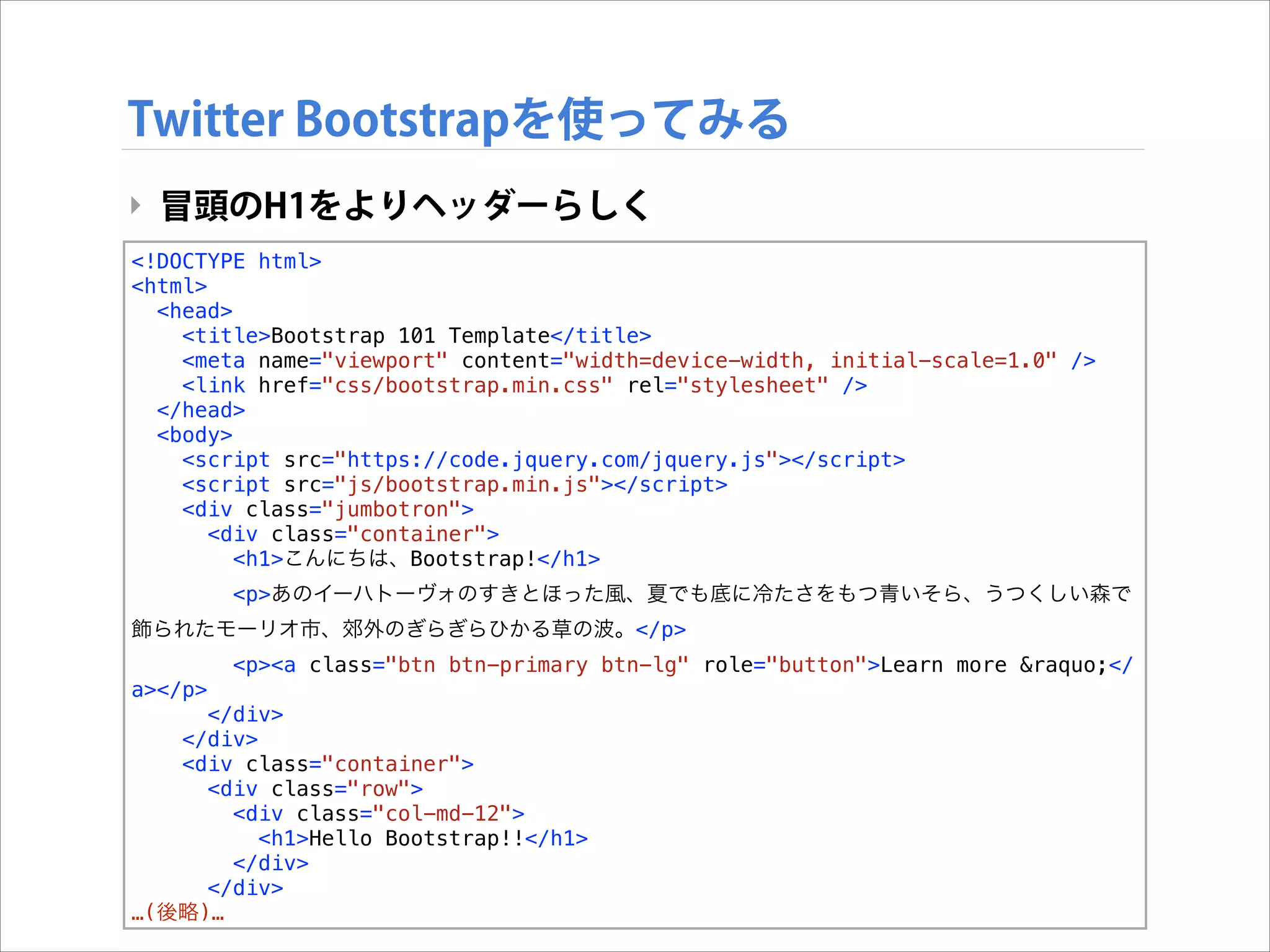Click the 'btn btn-primary btn-lg' class value
The height and width of the screenshot is (952, 1270).
coord(537,665)
